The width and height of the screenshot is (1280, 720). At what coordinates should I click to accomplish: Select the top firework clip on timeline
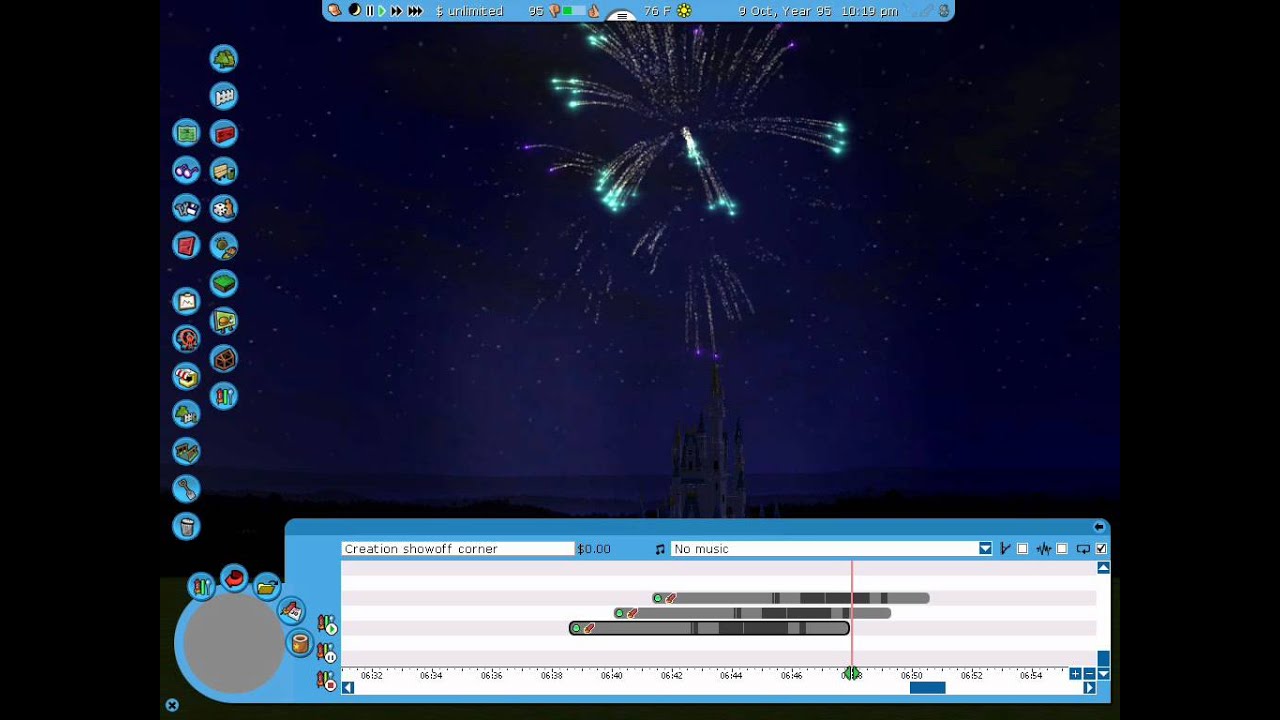pyautogui.click(x=790, y=598)
